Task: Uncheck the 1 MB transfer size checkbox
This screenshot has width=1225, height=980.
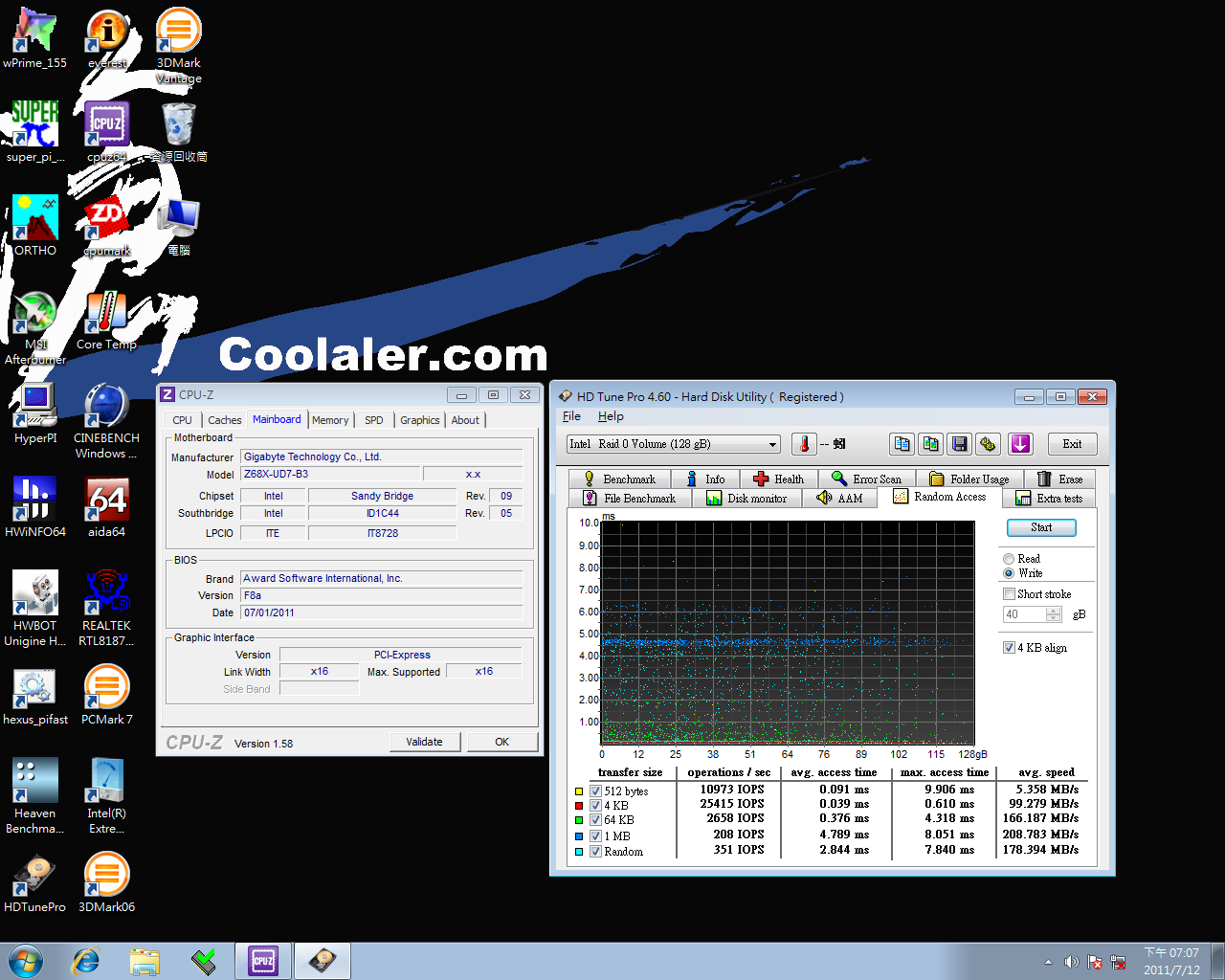Action: click(x=595, y=836)
